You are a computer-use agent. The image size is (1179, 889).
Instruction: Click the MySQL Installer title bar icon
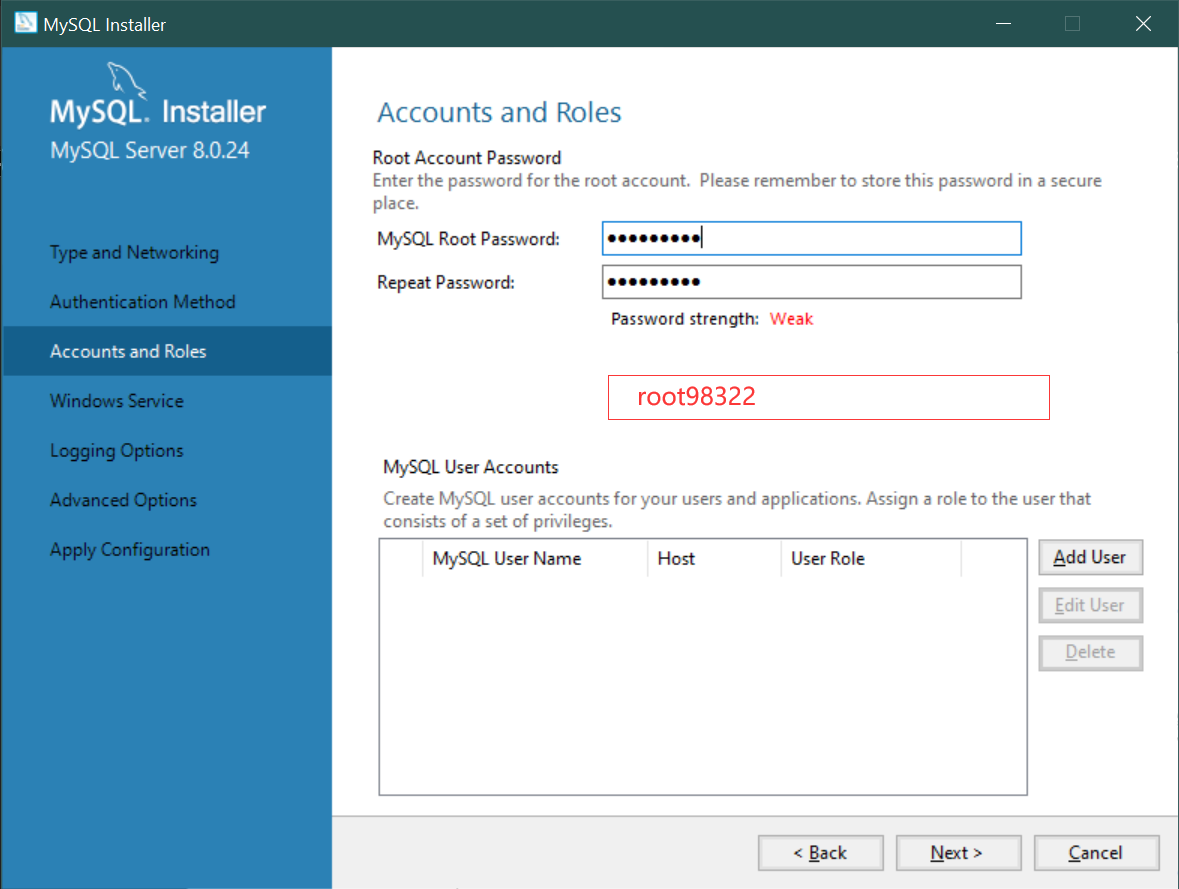click(x=26, y=23)
